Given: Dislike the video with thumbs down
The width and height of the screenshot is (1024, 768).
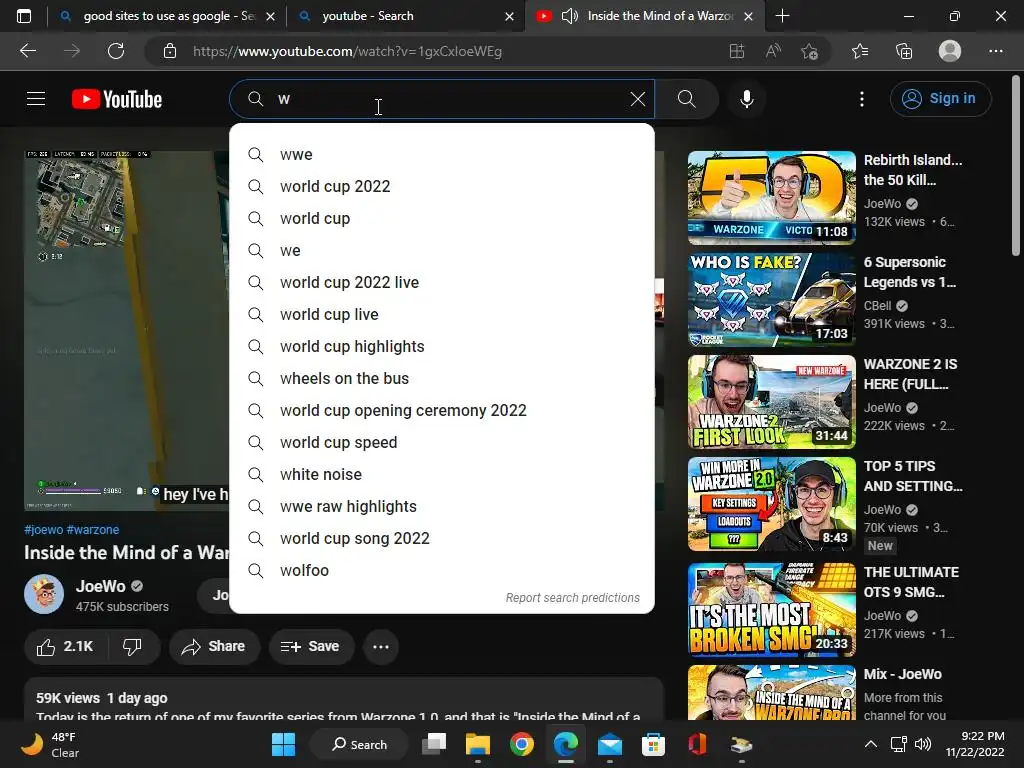Looking at the screenshot, I should pyautogui.click(x=133, y=647).
